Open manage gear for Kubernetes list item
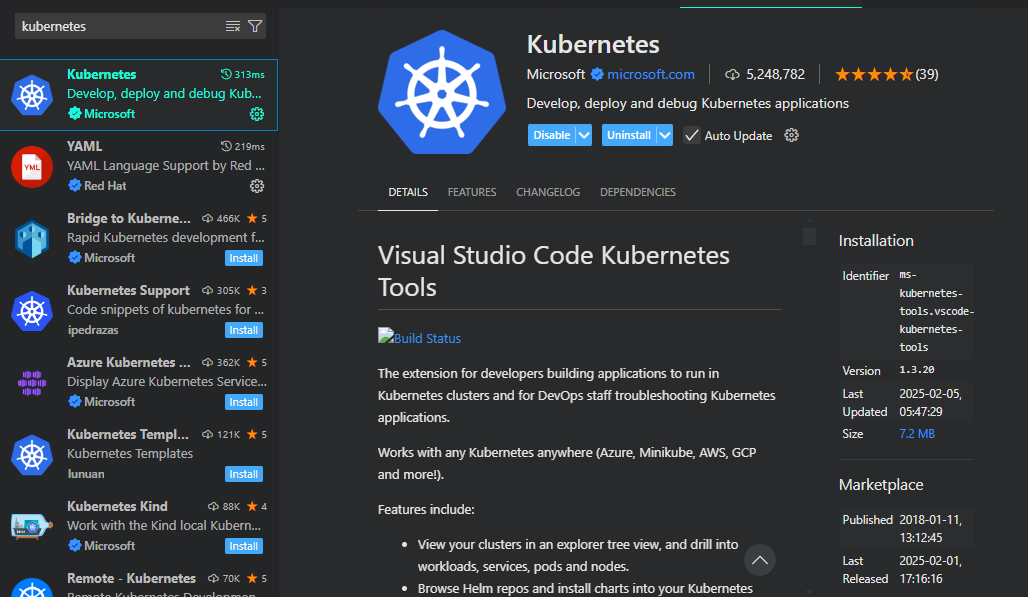The width and height of the screenshot is (1028, 597). [x=257, y=114]
